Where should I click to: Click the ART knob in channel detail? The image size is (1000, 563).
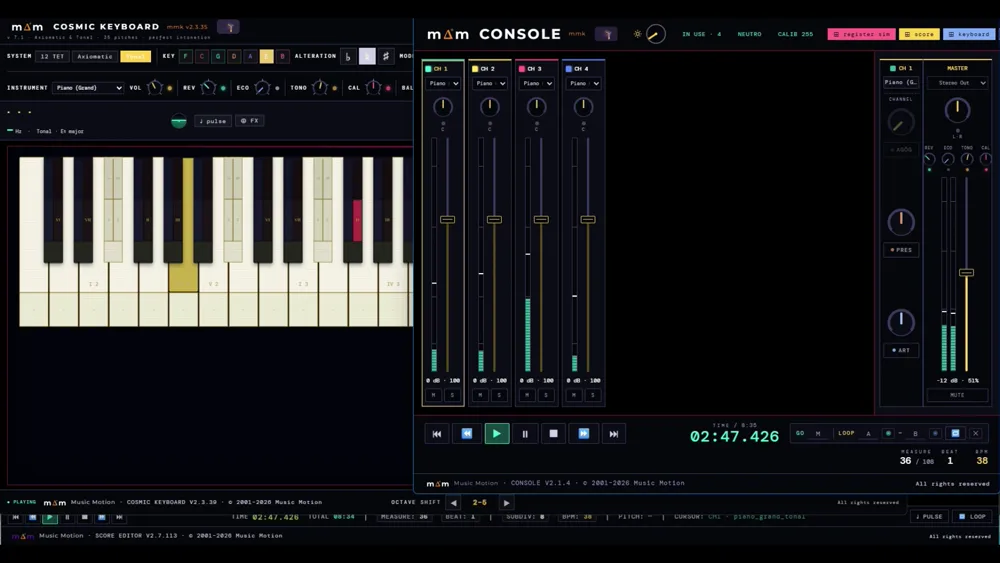click(901, 323)
